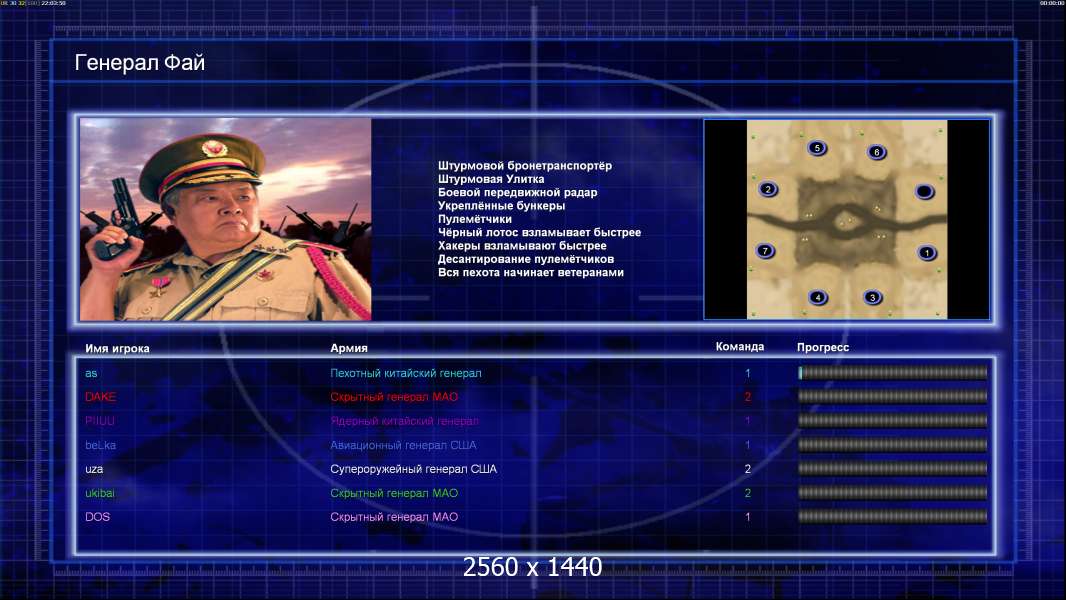
Task: Pick start position marker 6 on the map
Action: point(876,152)
